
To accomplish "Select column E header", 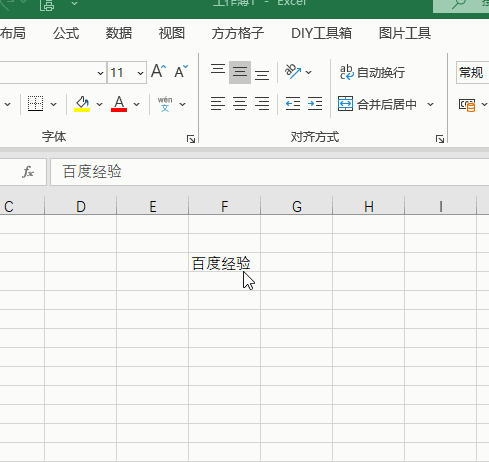I will (x=153, y=206).
